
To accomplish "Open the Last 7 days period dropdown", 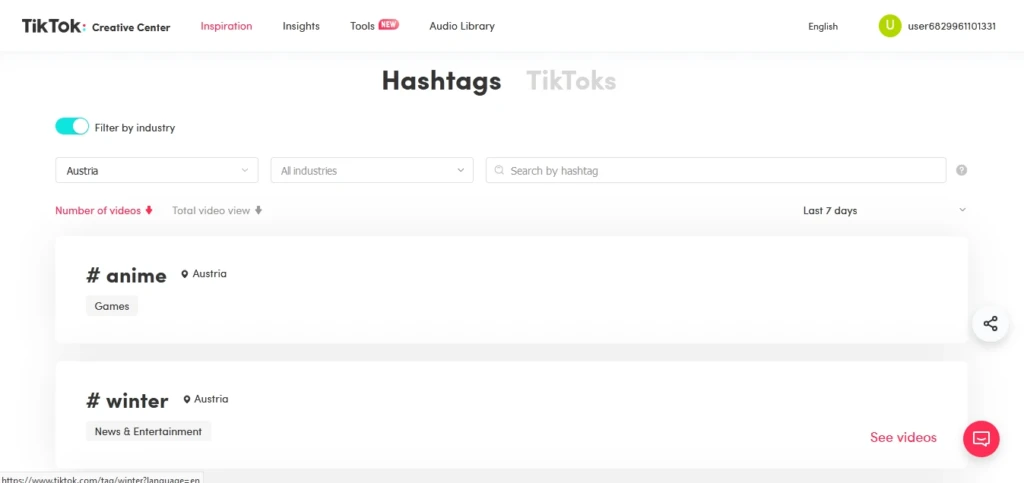I will (x=884, y=210).
